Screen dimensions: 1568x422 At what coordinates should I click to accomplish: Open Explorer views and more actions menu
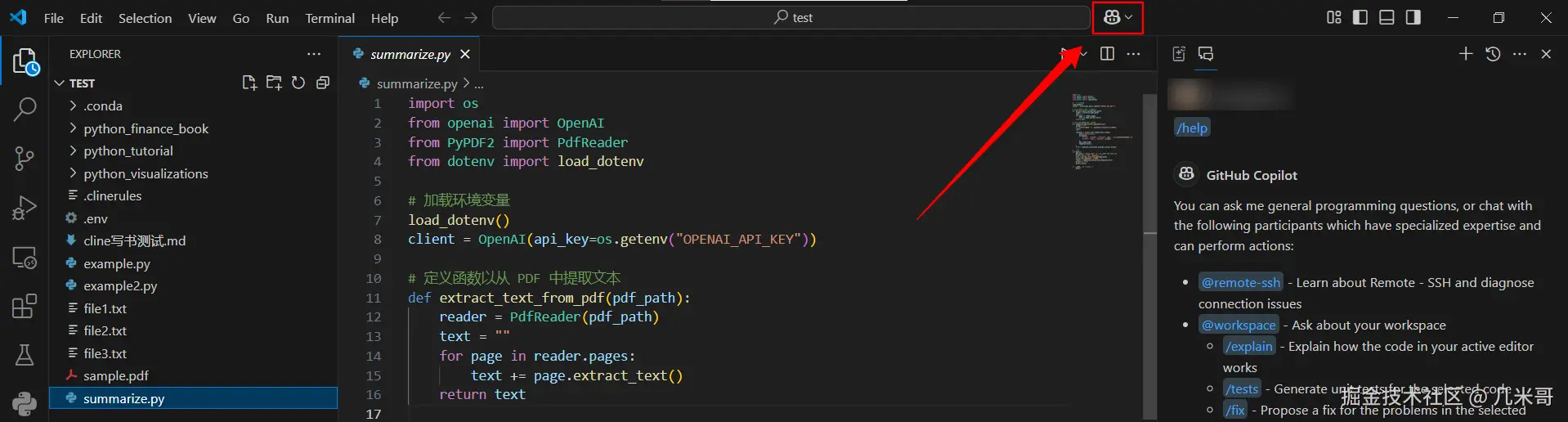click(x=314, y=54)
